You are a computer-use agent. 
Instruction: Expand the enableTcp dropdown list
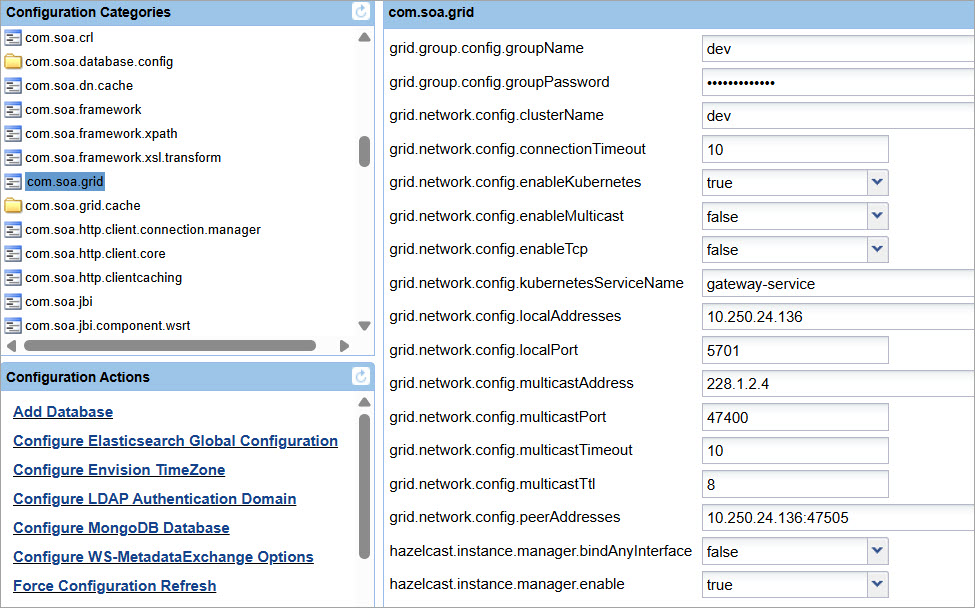pyautogui.click(x=877, y=250)
